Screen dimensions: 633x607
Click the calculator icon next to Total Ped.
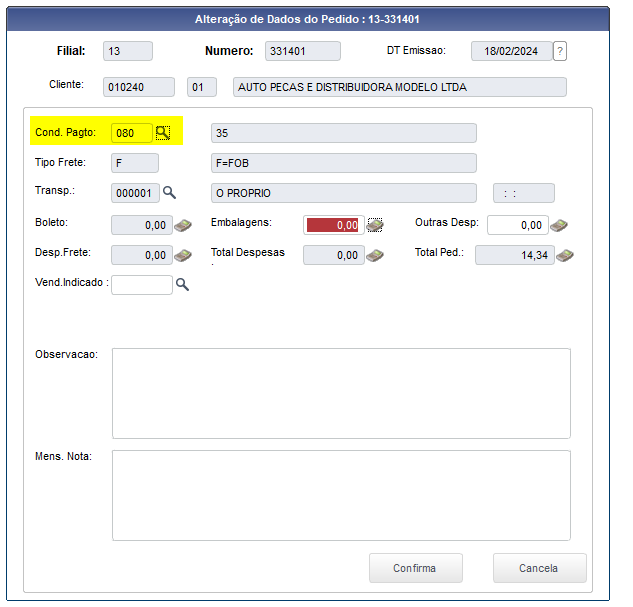click(x=565, y=255)
